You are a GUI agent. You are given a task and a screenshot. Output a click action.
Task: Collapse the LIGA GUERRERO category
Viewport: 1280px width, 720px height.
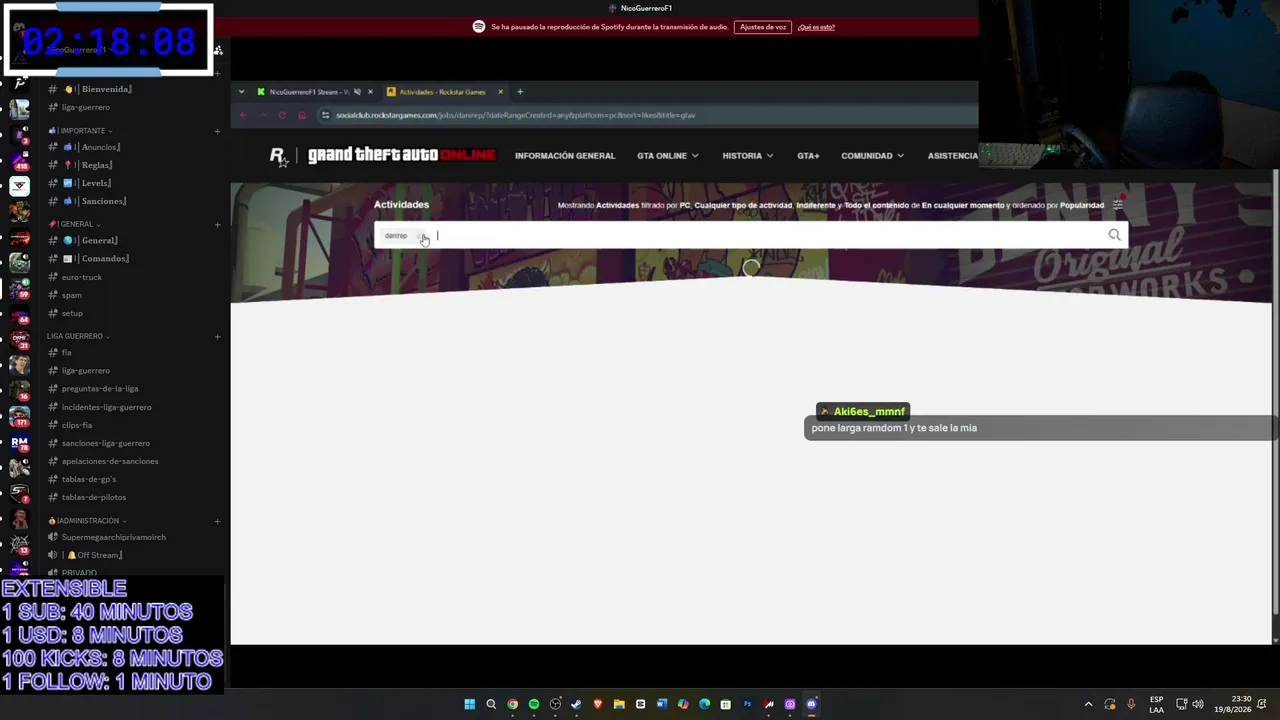coord(78,336)
